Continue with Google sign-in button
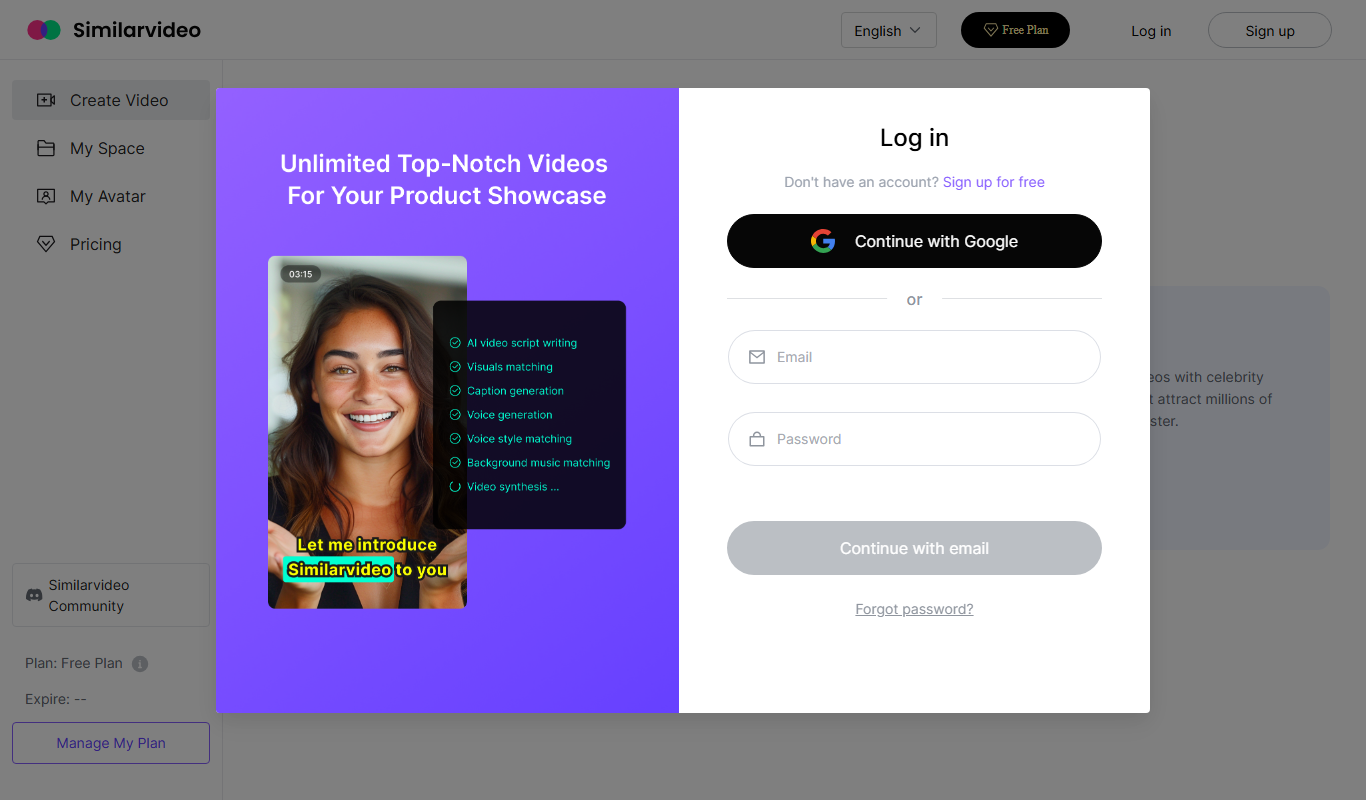Viewport: 1366px width, 800px height. click(x=914, y=241)
